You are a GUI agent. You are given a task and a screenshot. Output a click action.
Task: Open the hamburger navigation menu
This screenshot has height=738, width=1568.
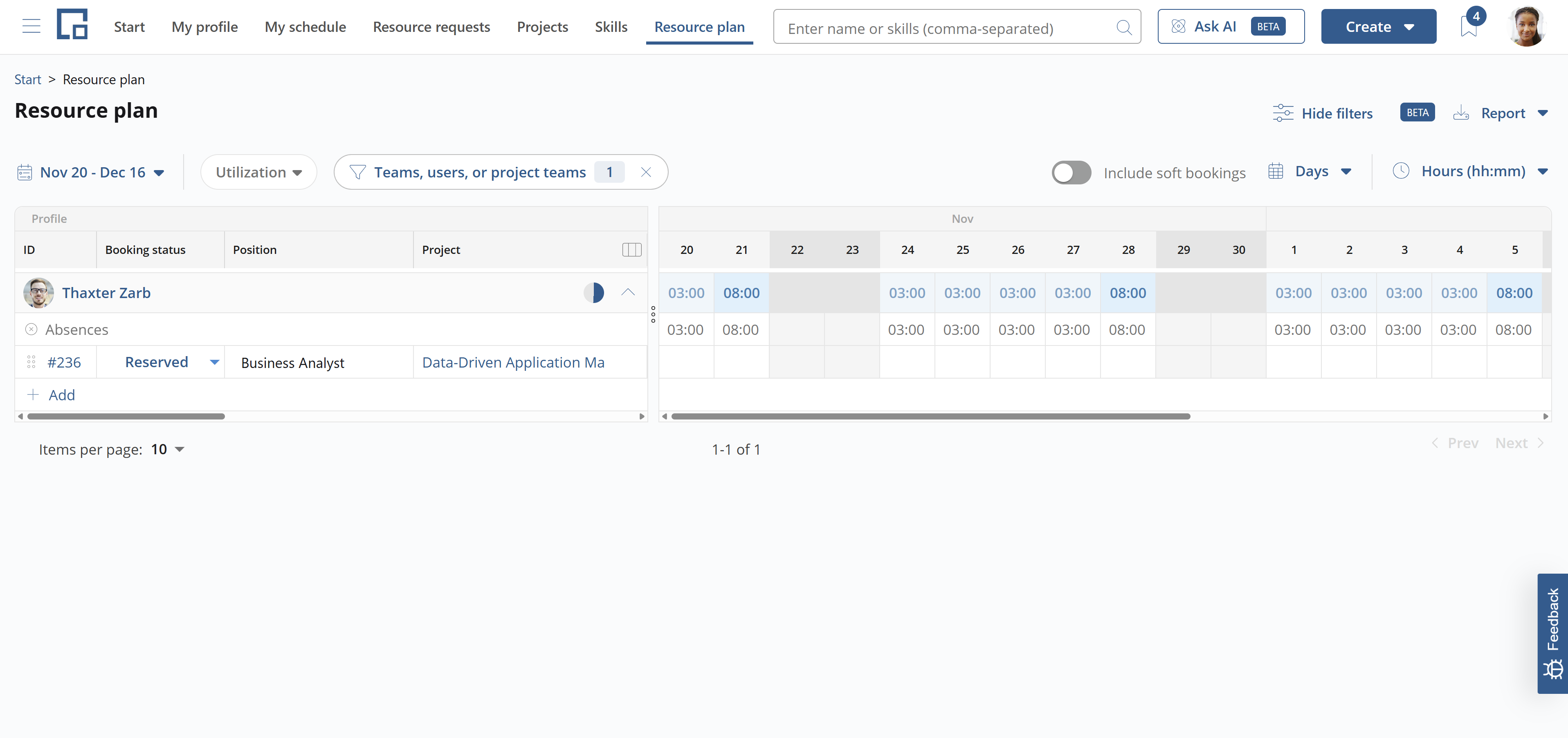point(31,26)
